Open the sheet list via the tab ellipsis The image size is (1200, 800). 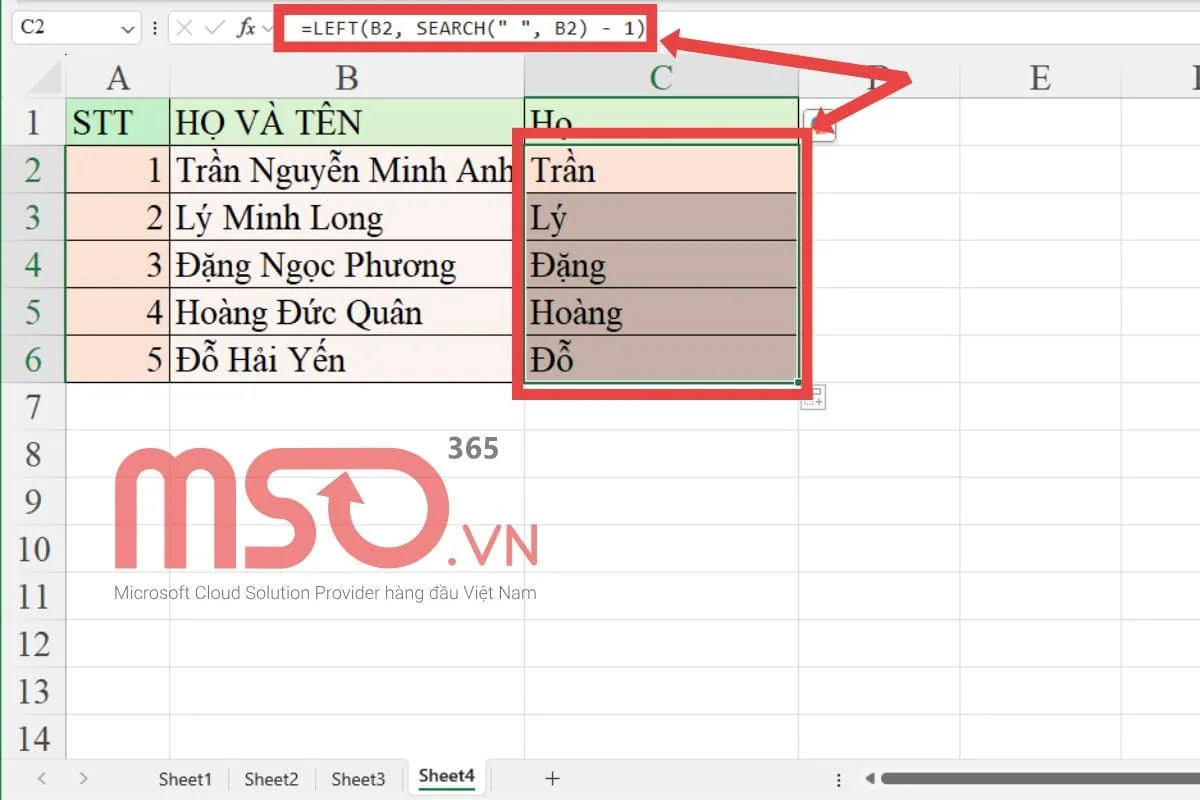pyautogui.click(x=838, y=778)
